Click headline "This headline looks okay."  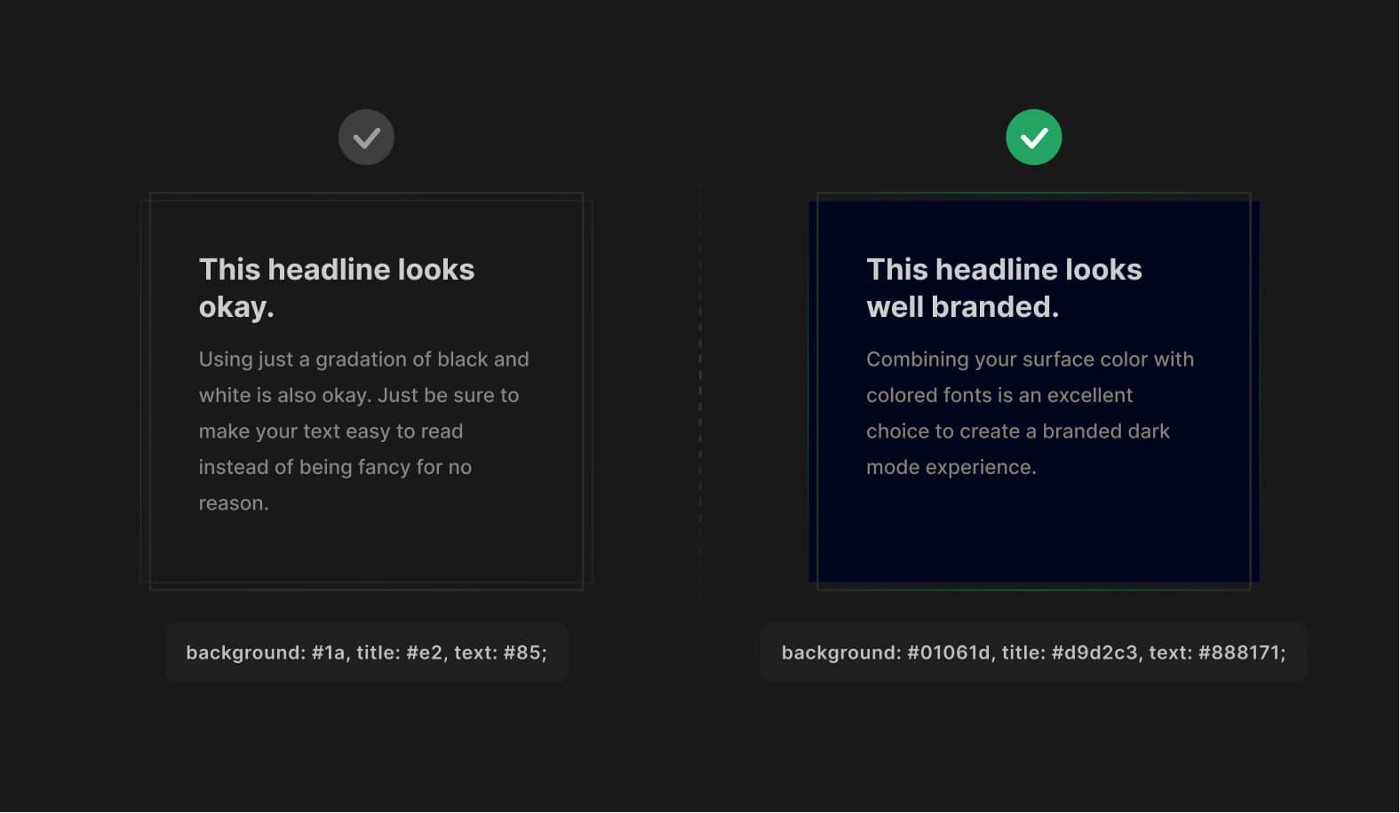(337, 288)
